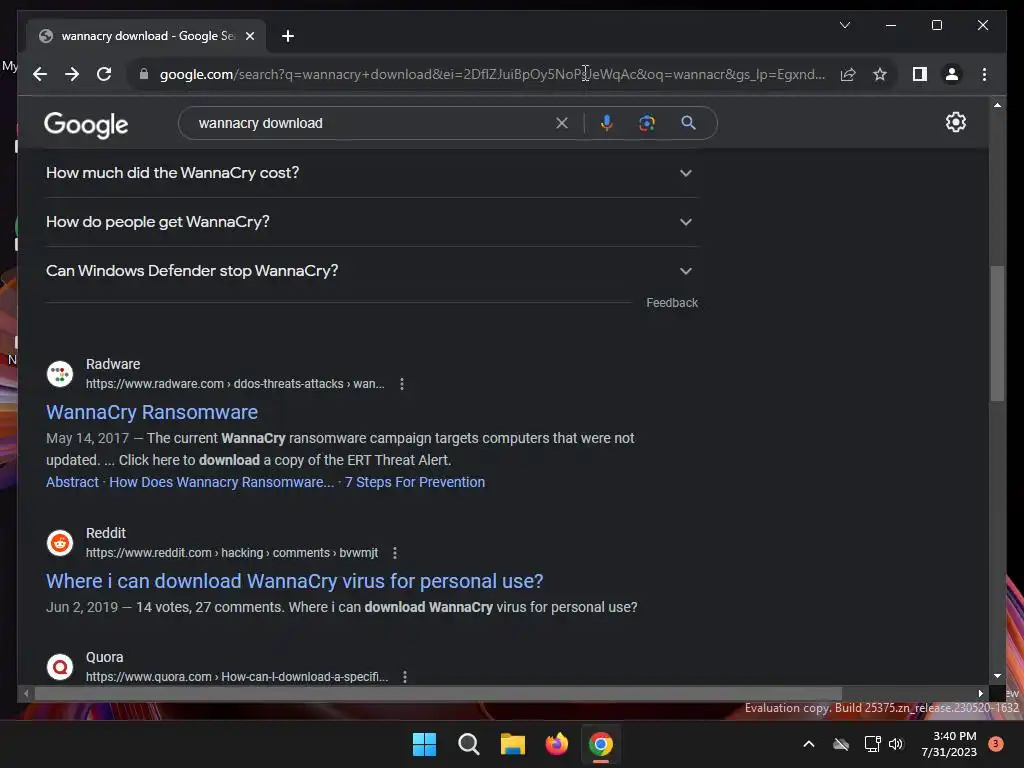Open the tab search dropdown arrow
The height and width of the screenshot is (768, 1024).
[844, 25]
